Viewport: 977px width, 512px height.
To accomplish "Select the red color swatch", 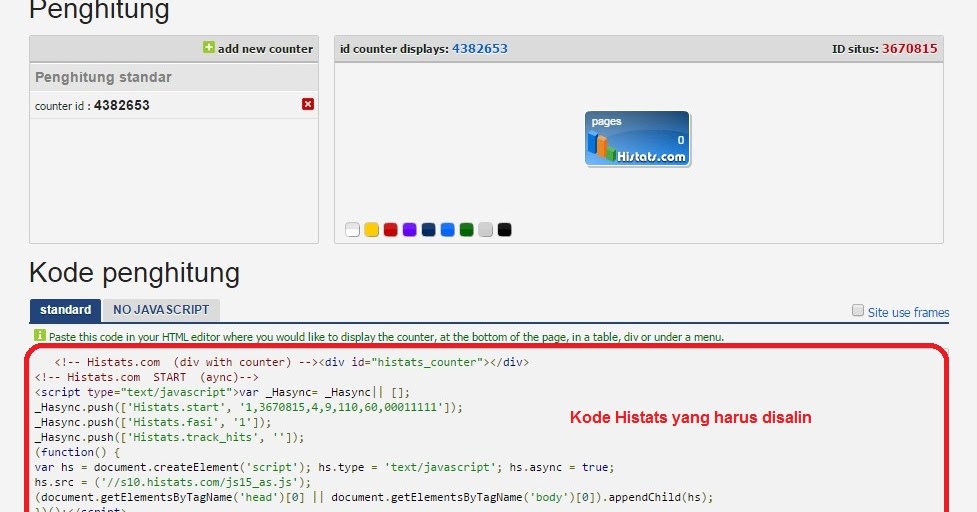I will tap(391, 230).
